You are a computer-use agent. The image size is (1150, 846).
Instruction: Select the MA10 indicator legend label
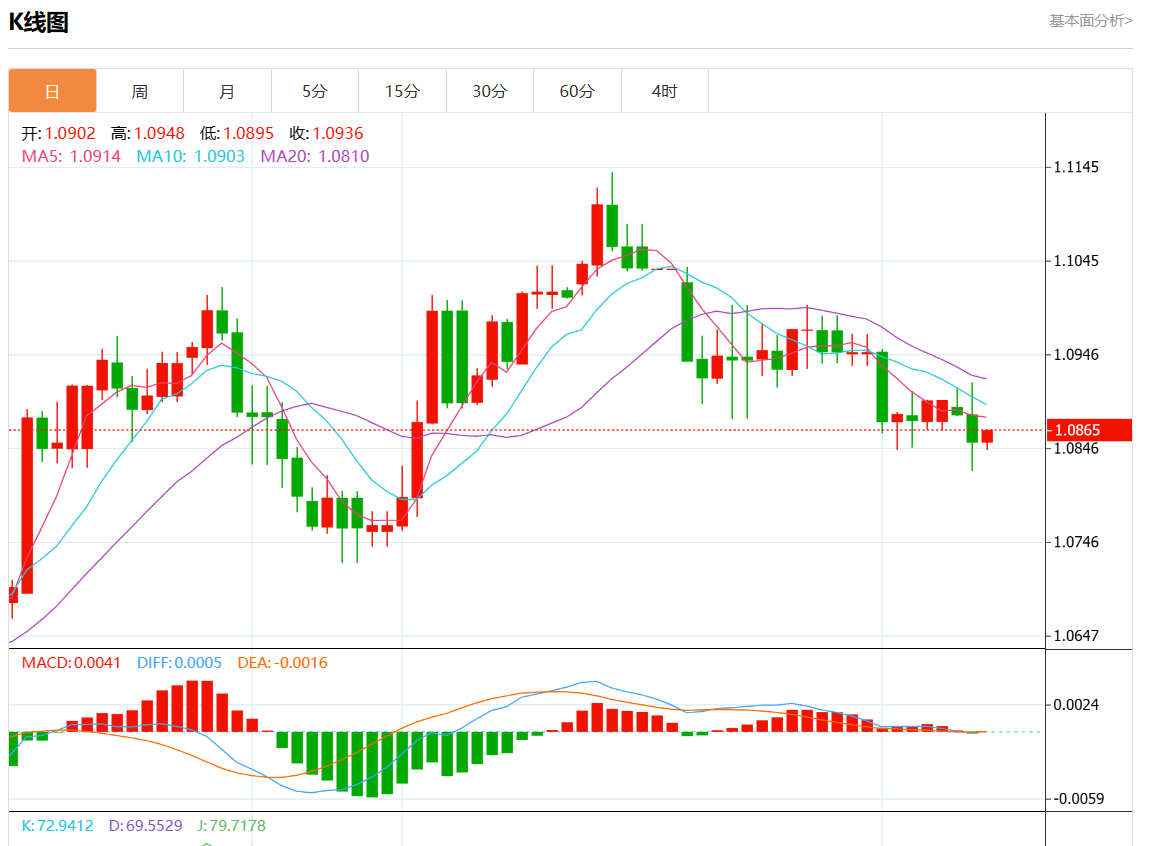190,156
